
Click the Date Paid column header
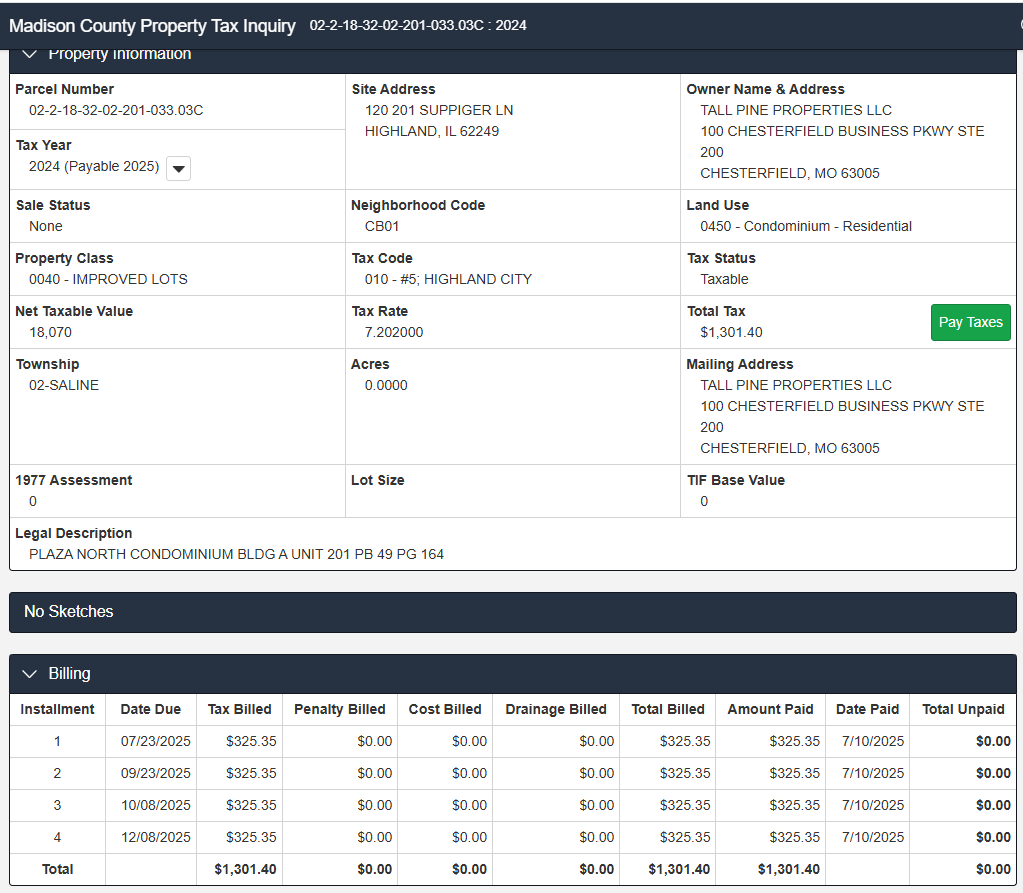click(x=867, y=709)
